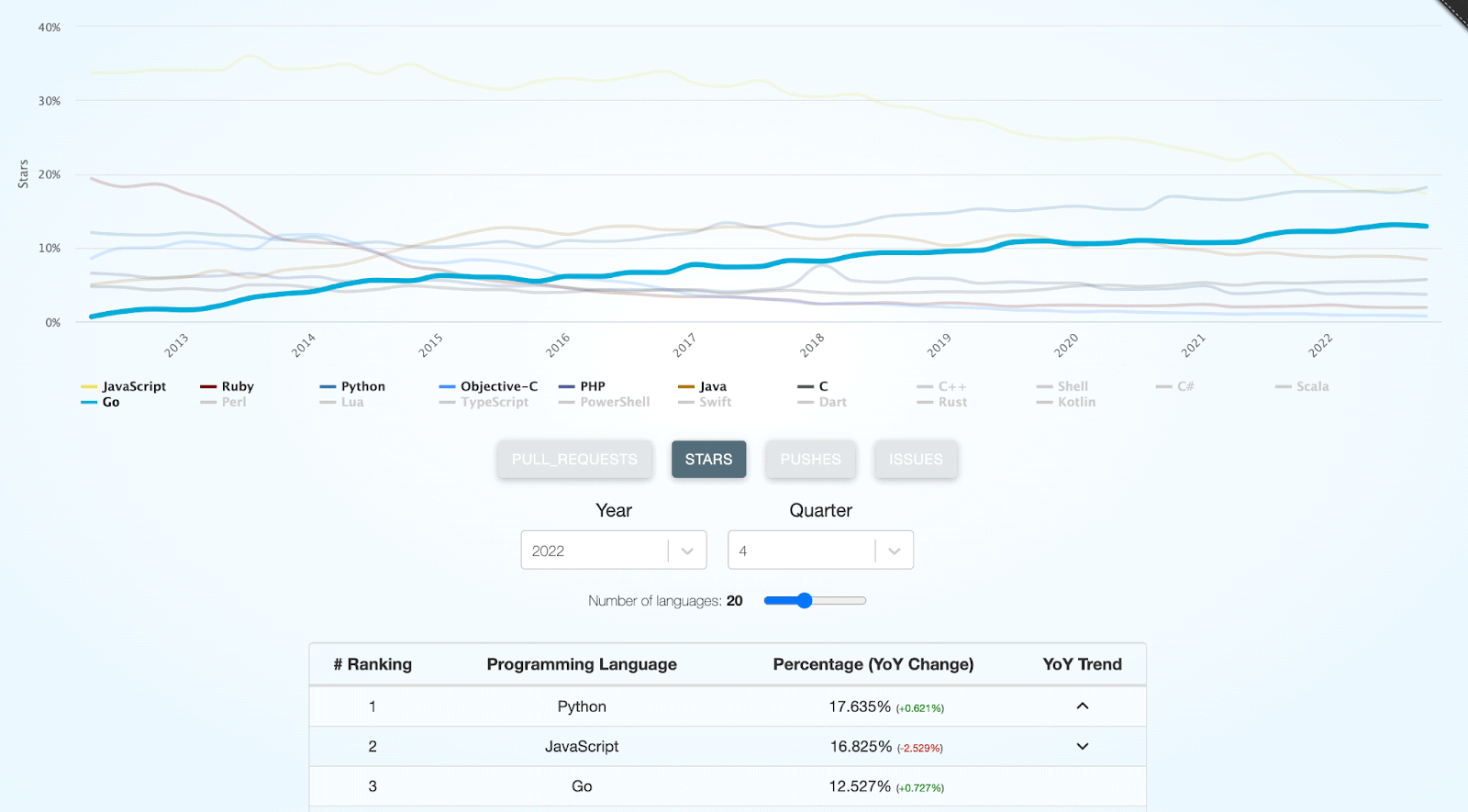This screenshot has height=812, width=1468.
Task: Click the PHP legend marker
Action: coord(566,386)
